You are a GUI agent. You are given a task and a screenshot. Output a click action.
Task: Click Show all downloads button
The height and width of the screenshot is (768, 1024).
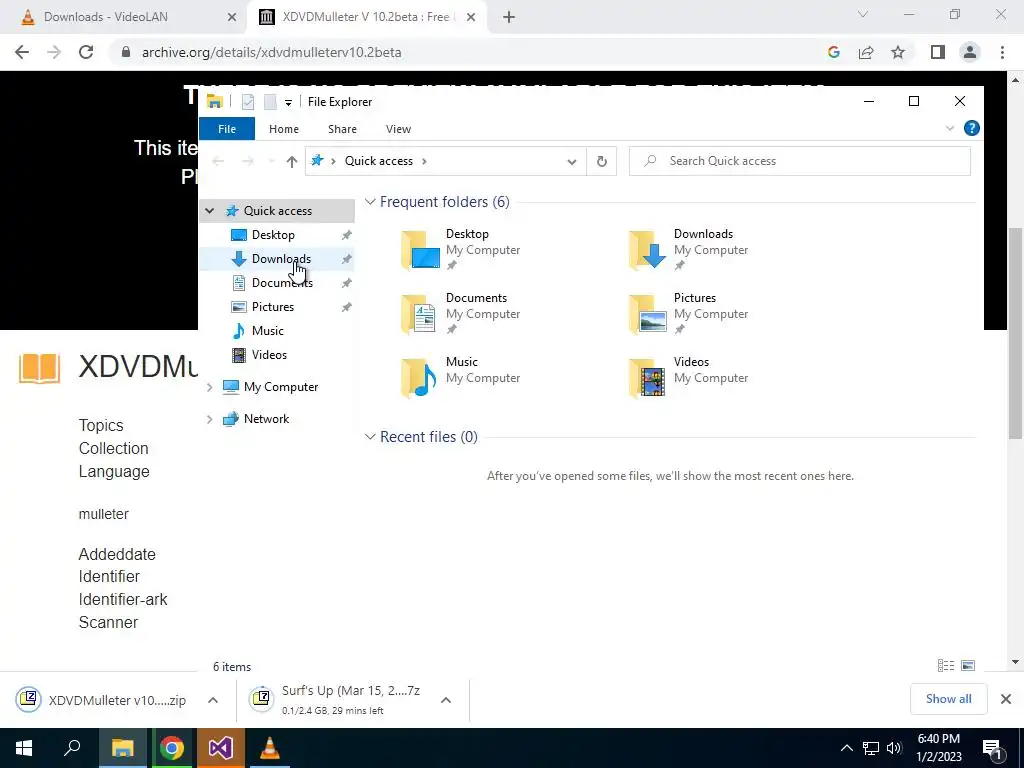click(x=948, y=699)
